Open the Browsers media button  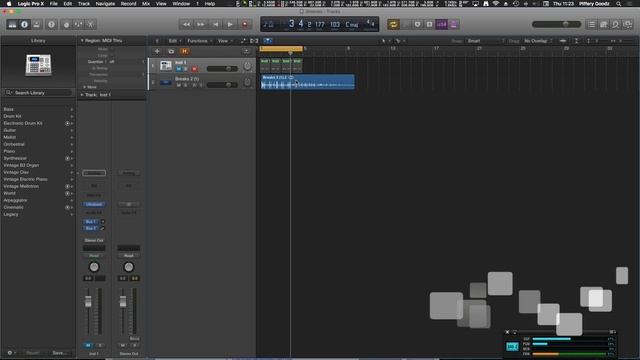coord(628,24)
